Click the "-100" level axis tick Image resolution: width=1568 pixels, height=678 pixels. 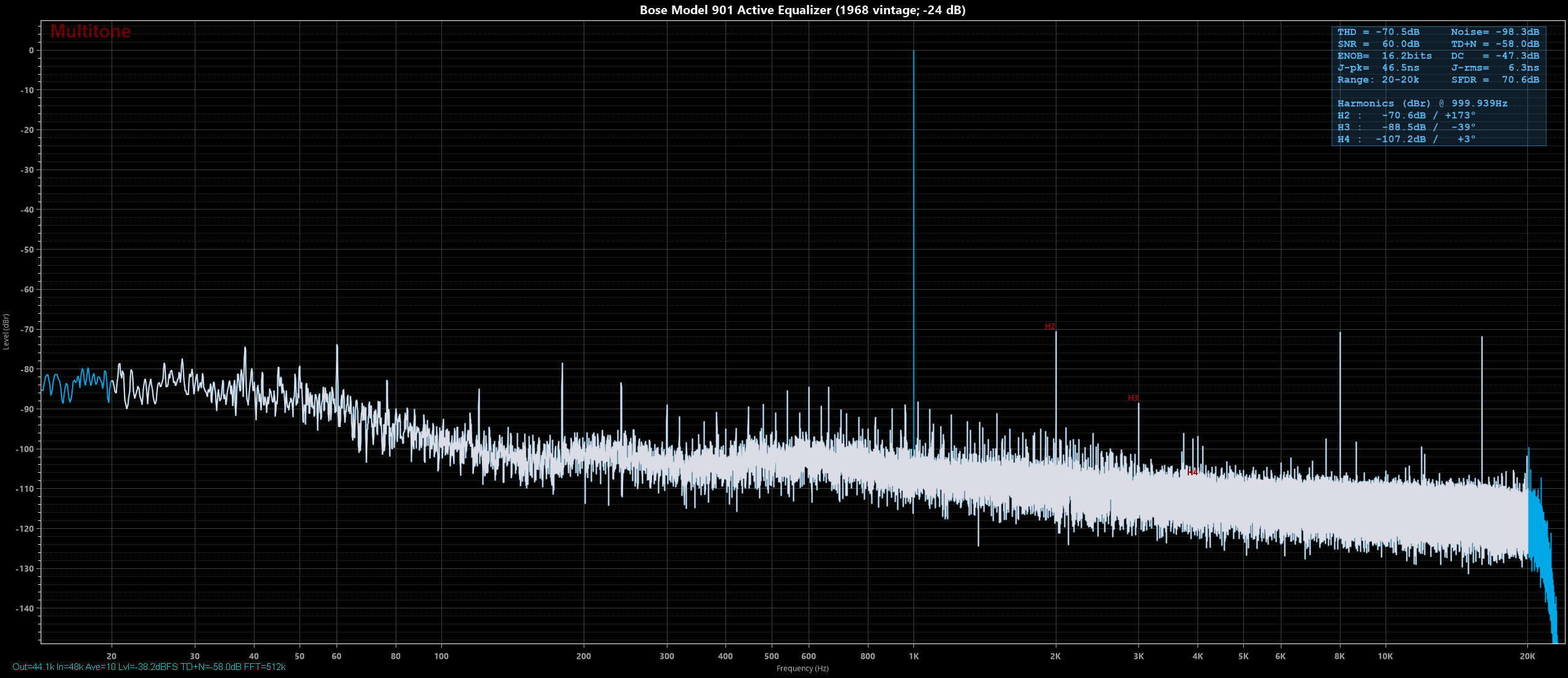(x=25, y=449)
